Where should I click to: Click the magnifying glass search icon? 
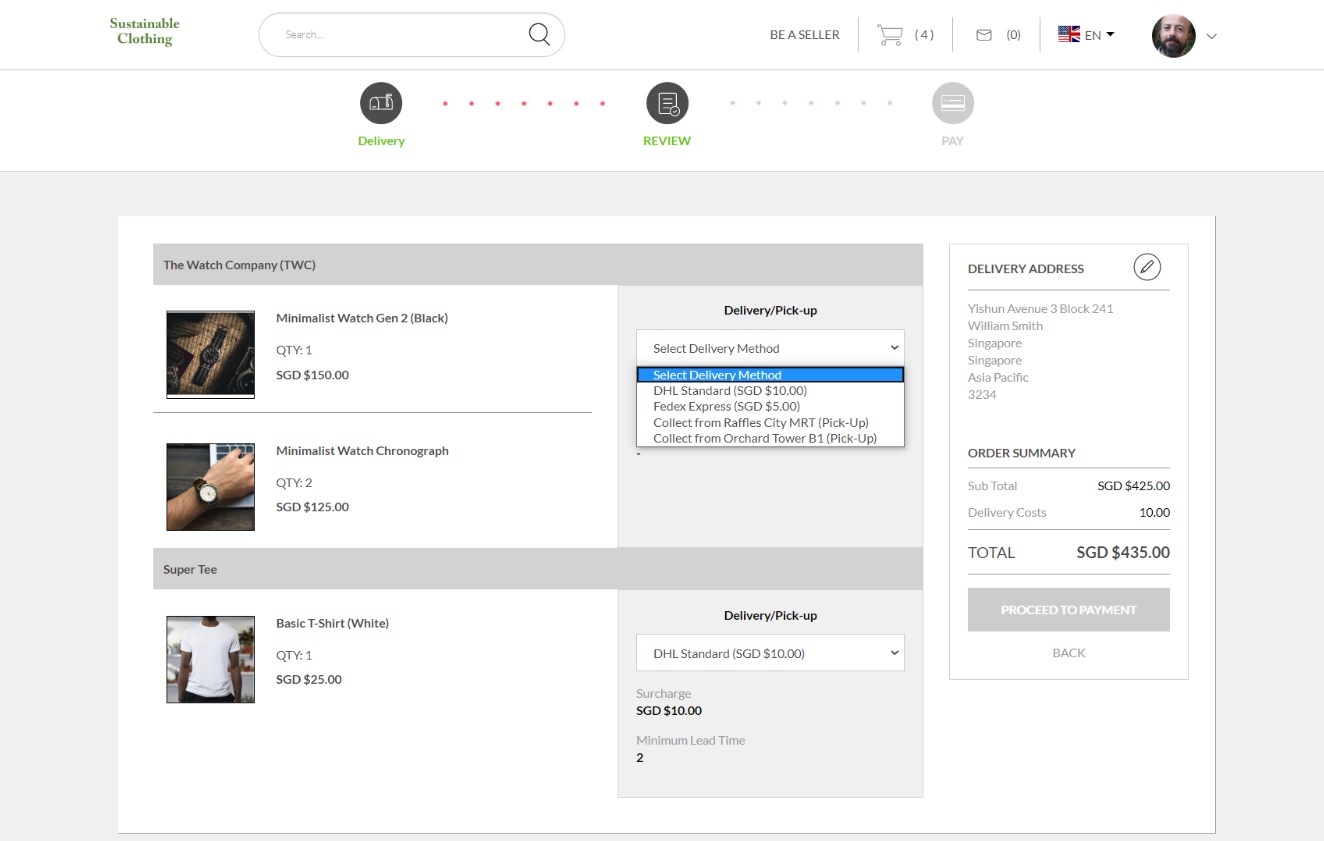click(x=539, y=35)
